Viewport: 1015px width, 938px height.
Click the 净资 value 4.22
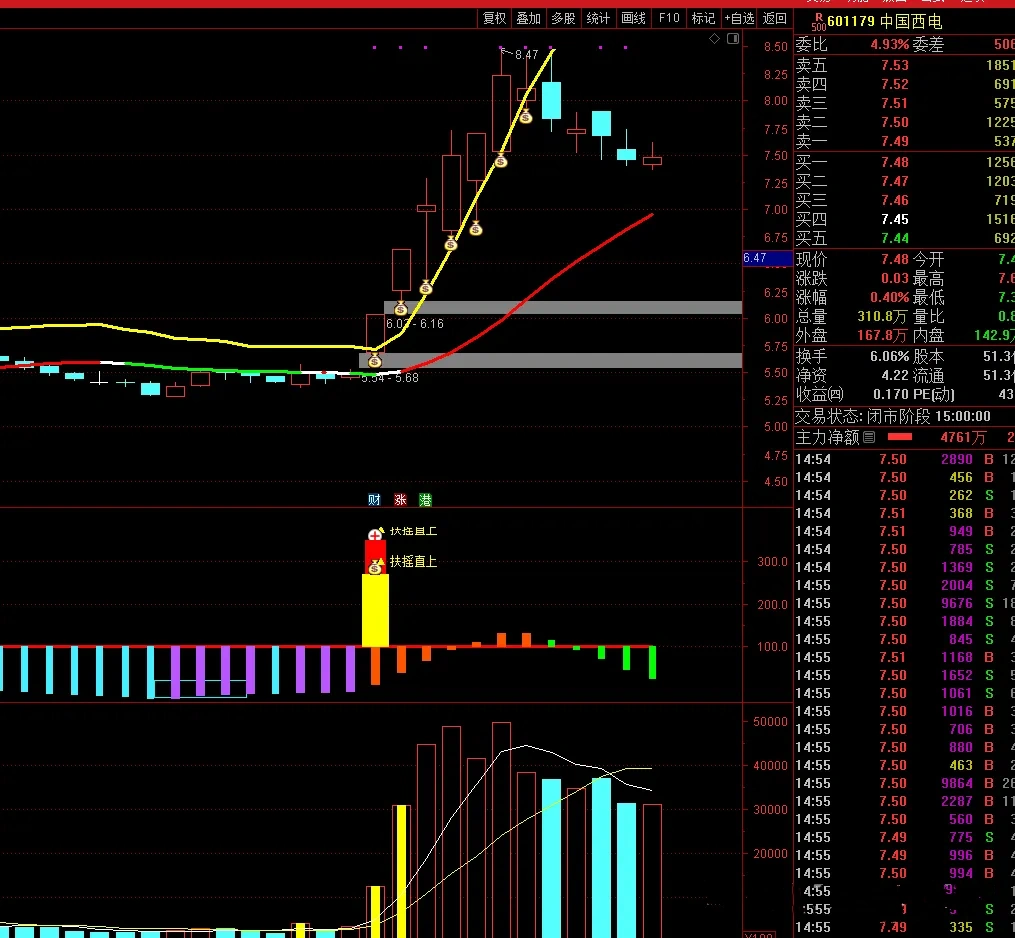click(895, 375)
